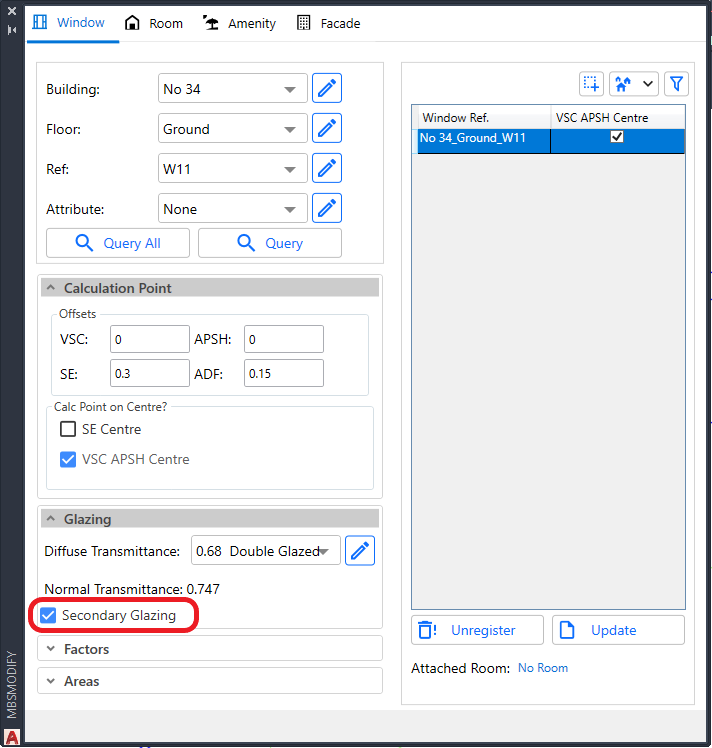Viewport: 712px width, 748px height.
Task: Switch to the Room tab
Action: tap(154, 23)
